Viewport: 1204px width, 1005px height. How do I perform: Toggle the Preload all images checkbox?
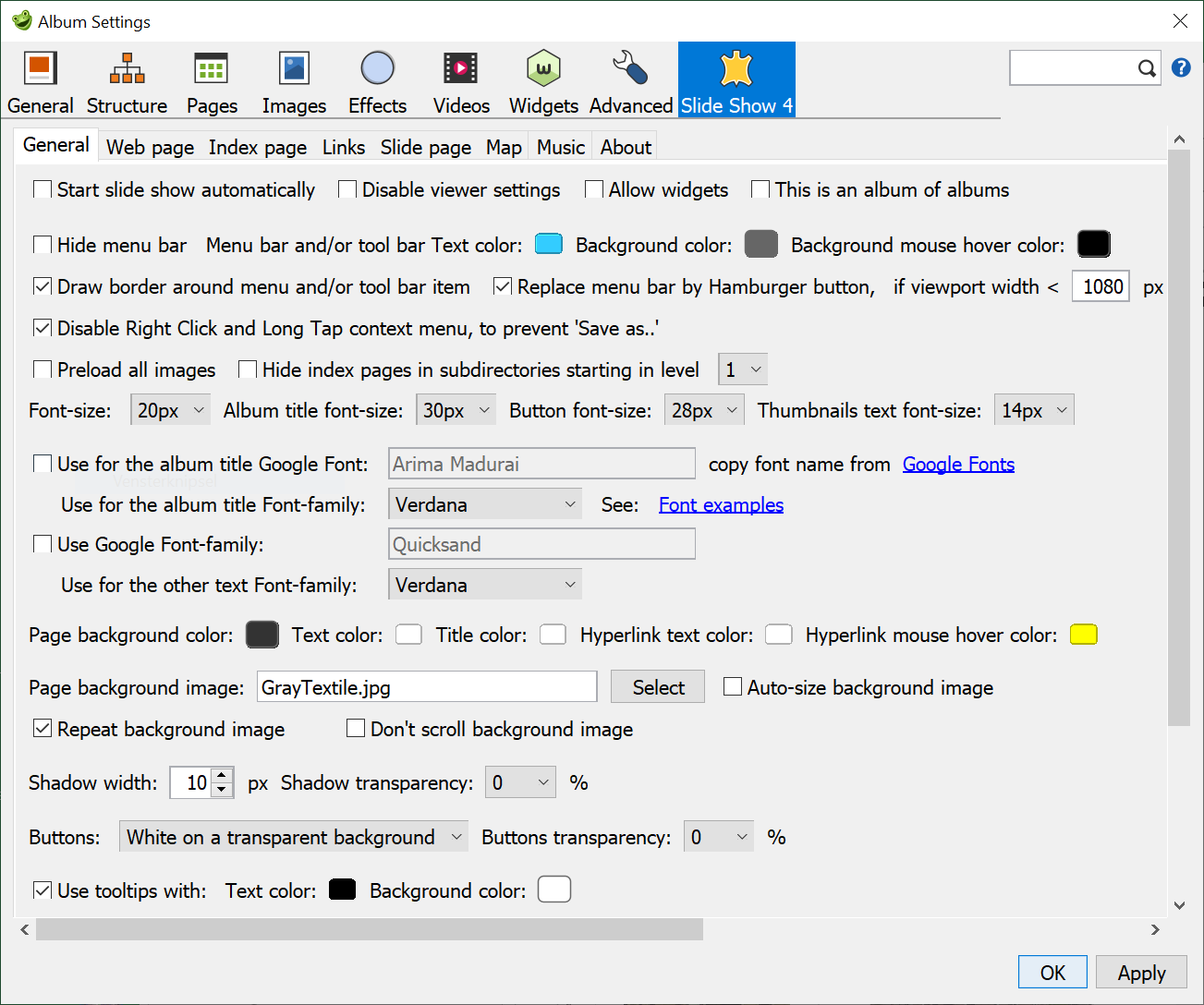[43, 369]
